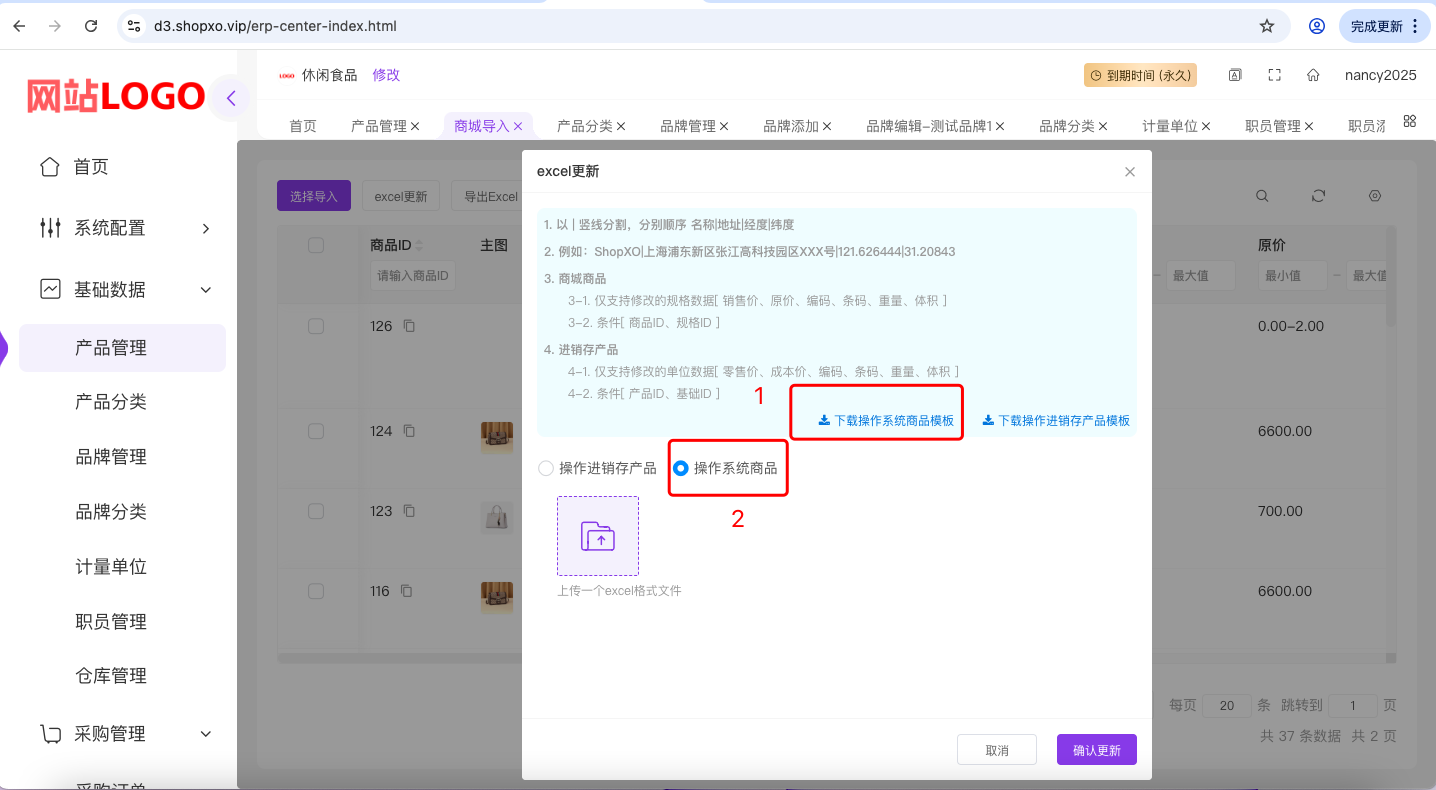Click the 确认更新 button

click(x=1097, y=750)
